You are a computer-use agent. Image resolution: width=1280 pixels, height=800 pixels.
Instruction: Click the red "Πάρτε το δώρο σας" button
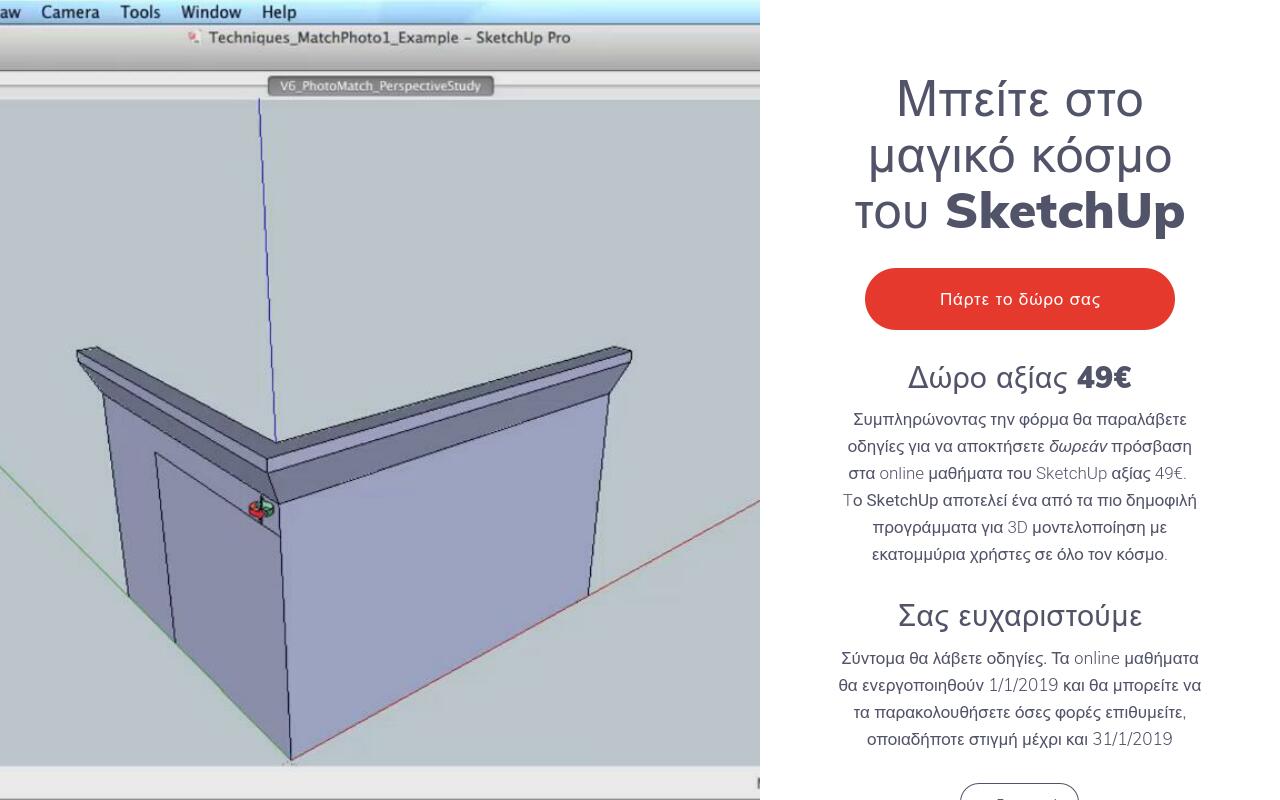[1019, 299]
